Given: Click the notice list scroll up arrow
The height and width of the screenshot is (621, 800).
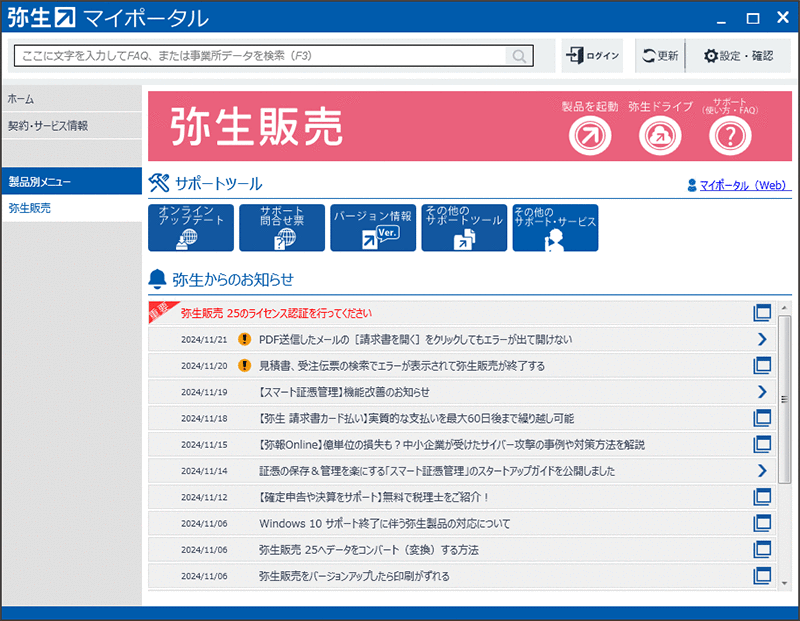Looking at the screenshot, I should click(x=784, y=308).
